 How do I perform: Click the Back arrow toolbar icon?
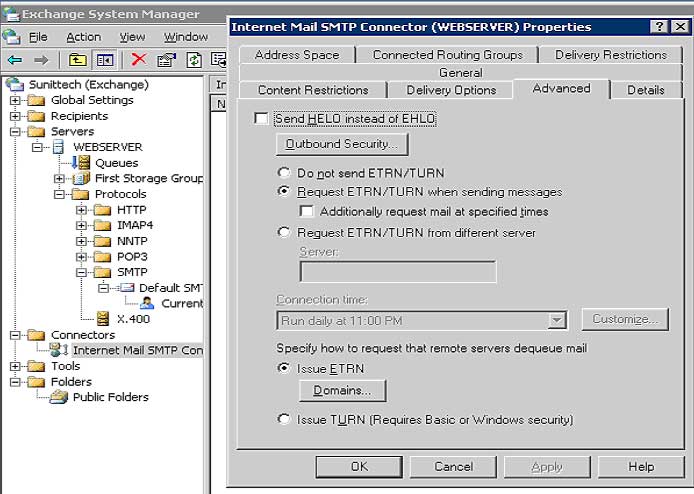tap(15, 60)
